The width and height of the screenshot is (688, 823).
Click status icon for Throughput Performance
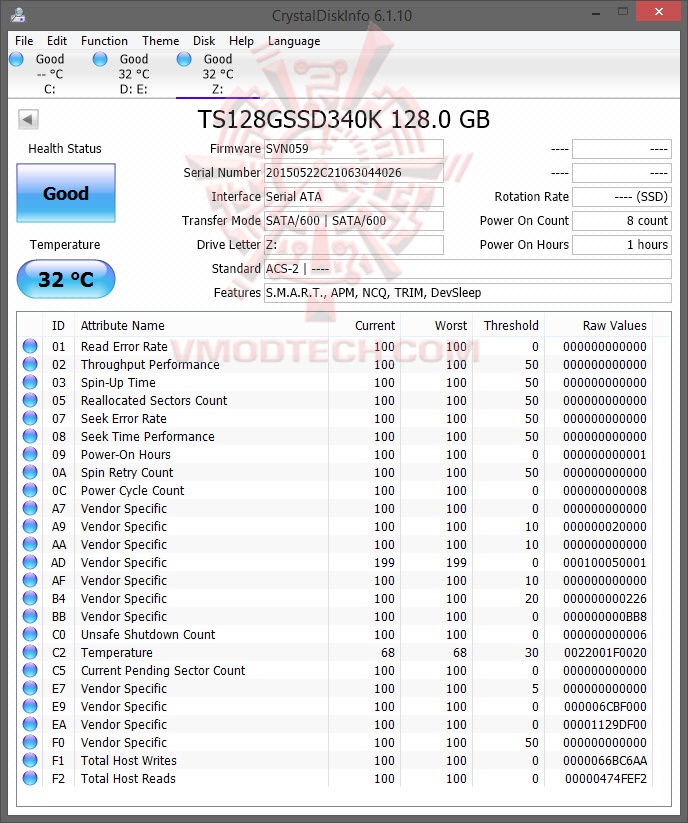[x=30, y=364]
